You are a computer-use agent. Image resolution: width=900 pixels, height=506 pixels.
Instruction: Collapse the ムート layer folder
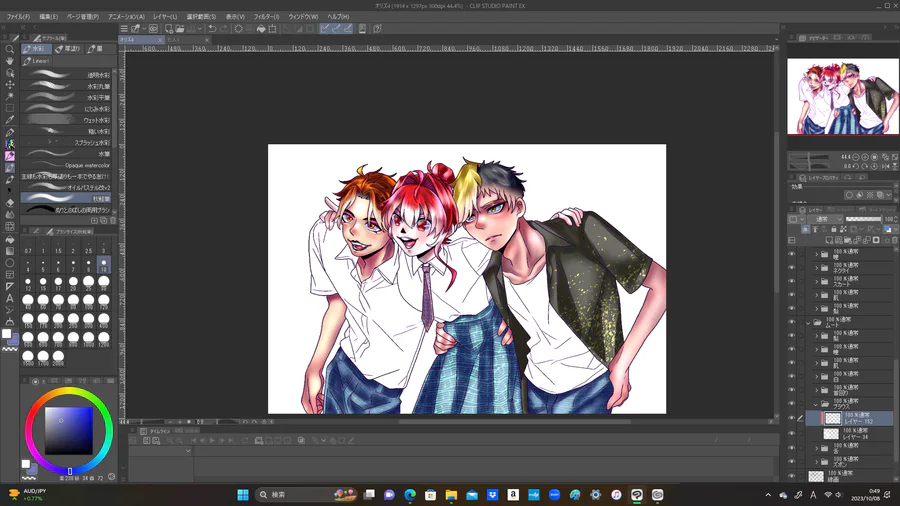pyautogui.click(x=808, y=323)
